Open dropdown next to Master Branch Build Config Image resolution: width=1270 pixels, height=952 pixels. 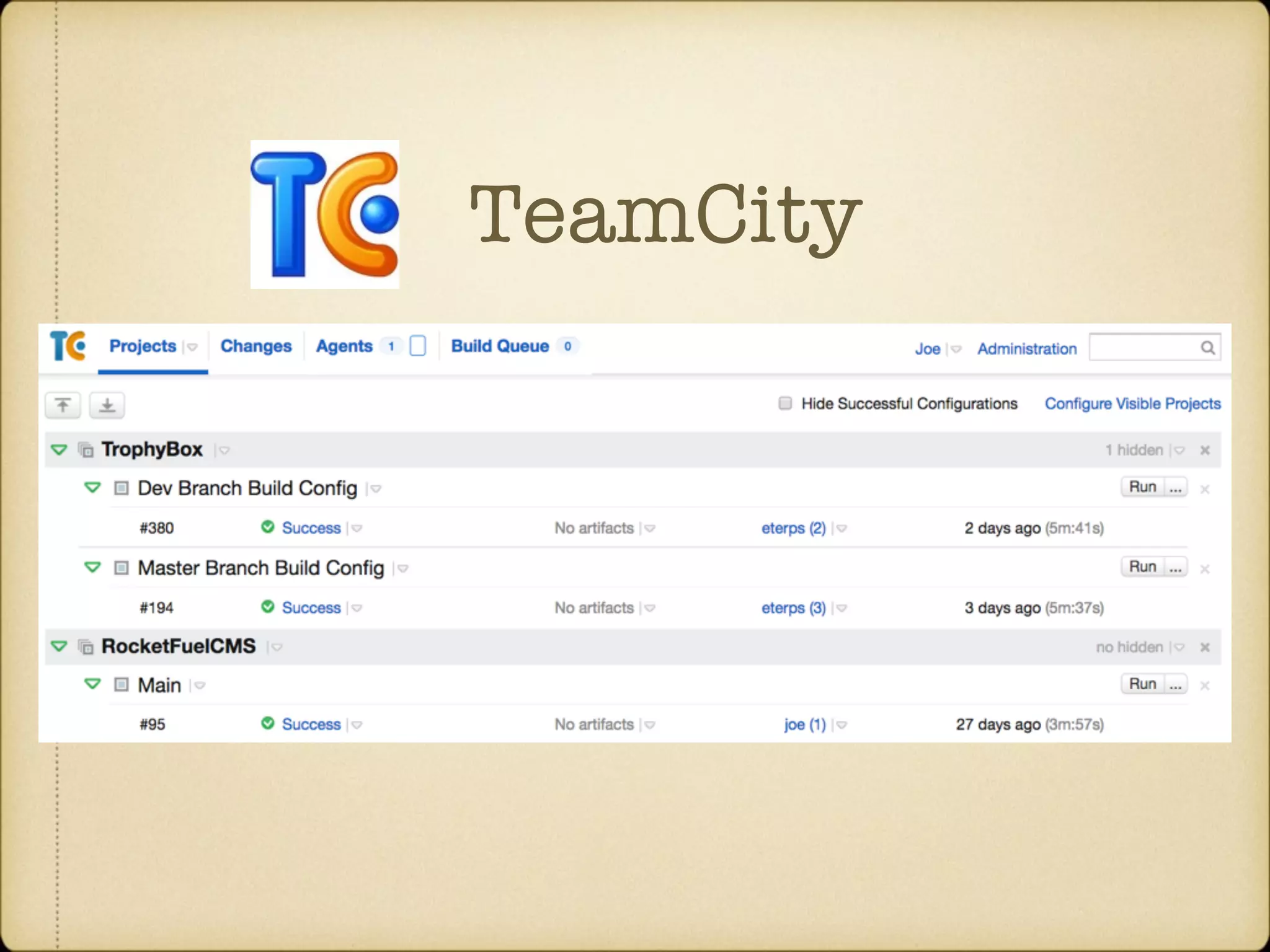tap(402, 569)
